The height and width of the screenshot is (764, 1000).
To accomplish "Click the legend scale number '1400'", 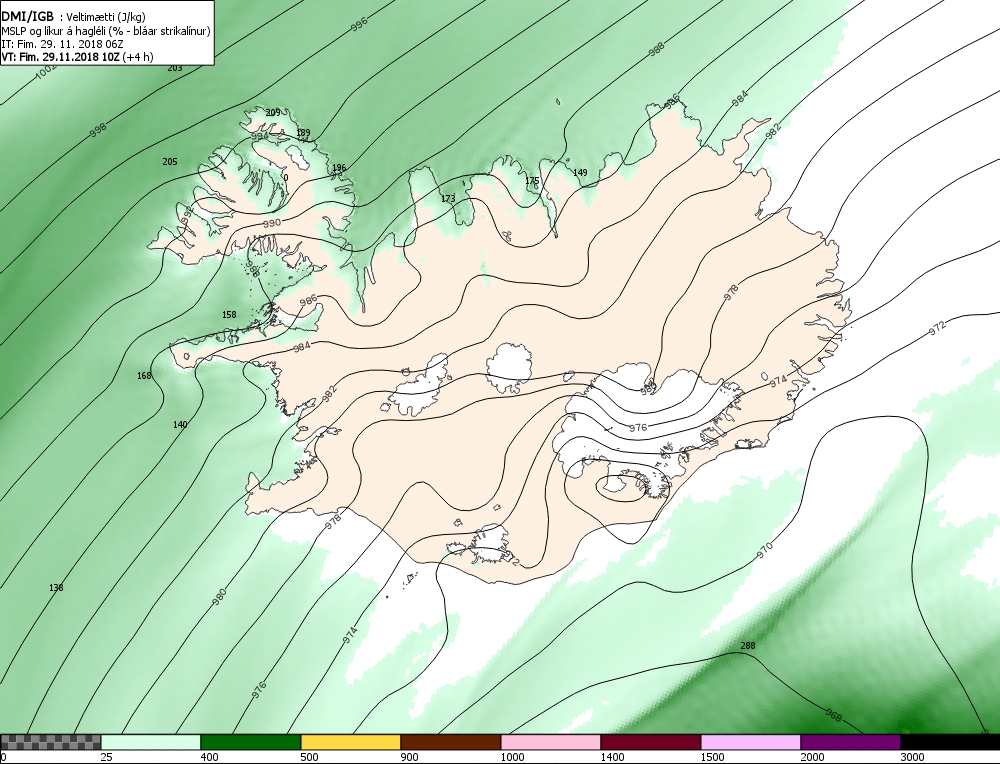I will tap(612, 758).
